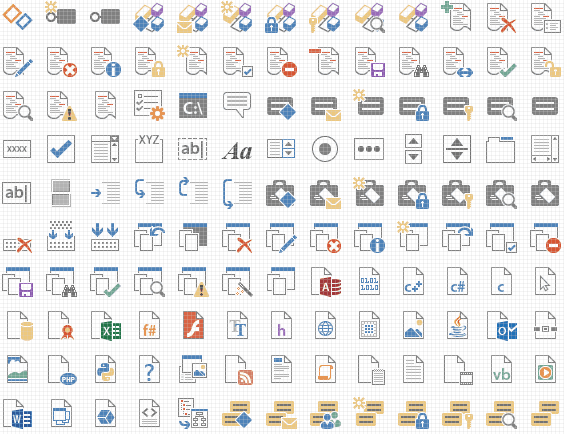Click the file with mouse cursor icon
Viewport: 564px width, 434px height.
coord(545,281)
